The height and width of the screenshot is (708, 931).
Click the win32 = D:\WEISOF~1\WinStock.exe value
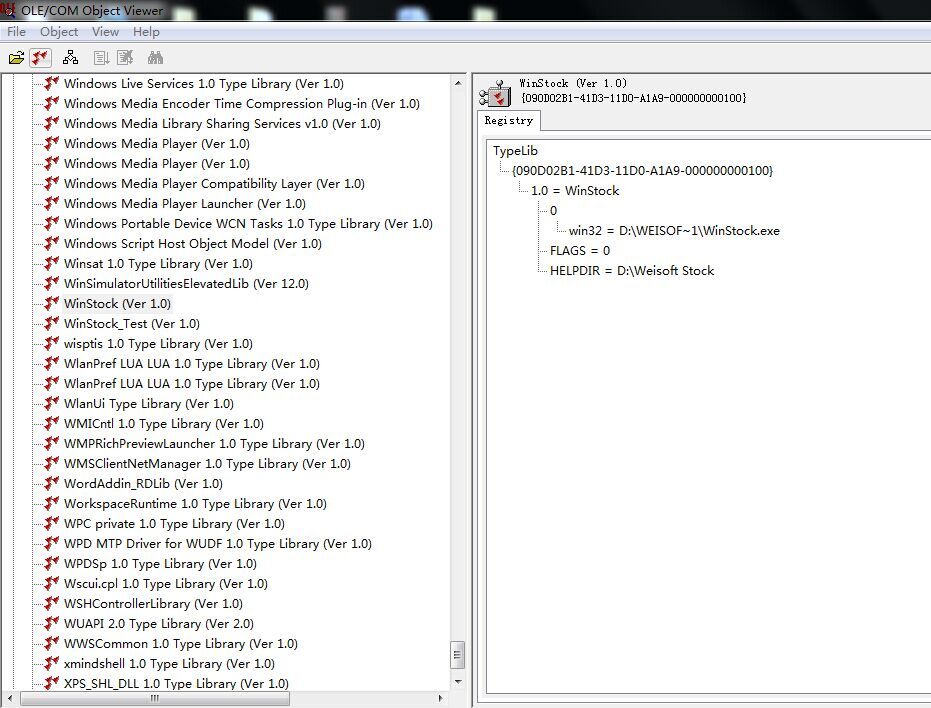(674, 230)
